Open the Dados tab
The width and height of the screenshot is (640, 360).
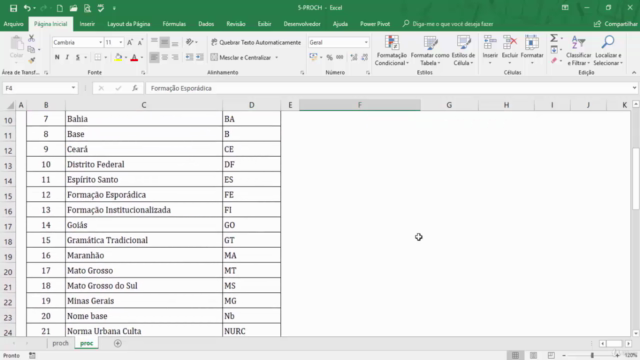(206, 24)
